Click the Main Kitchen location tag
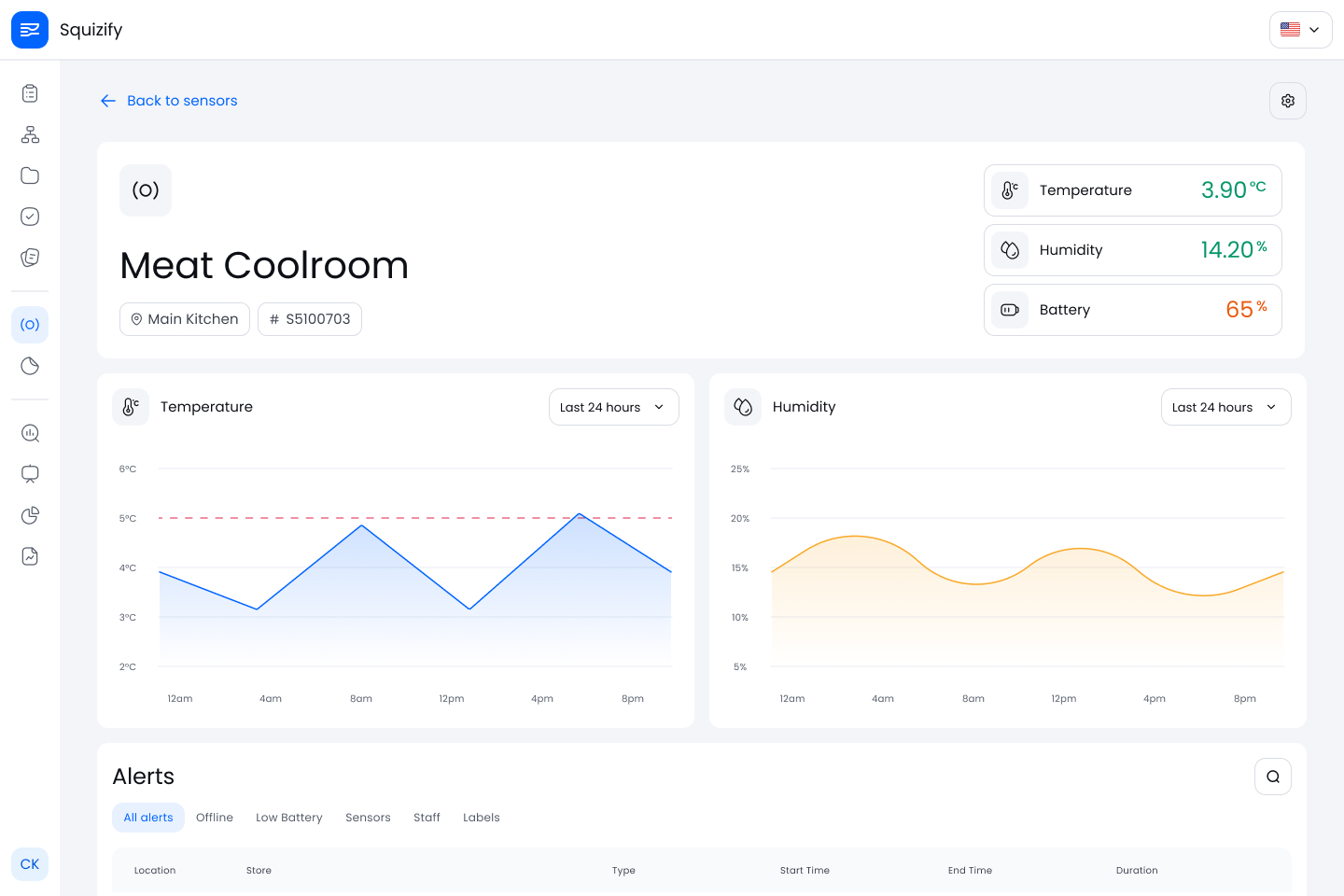 185,319
